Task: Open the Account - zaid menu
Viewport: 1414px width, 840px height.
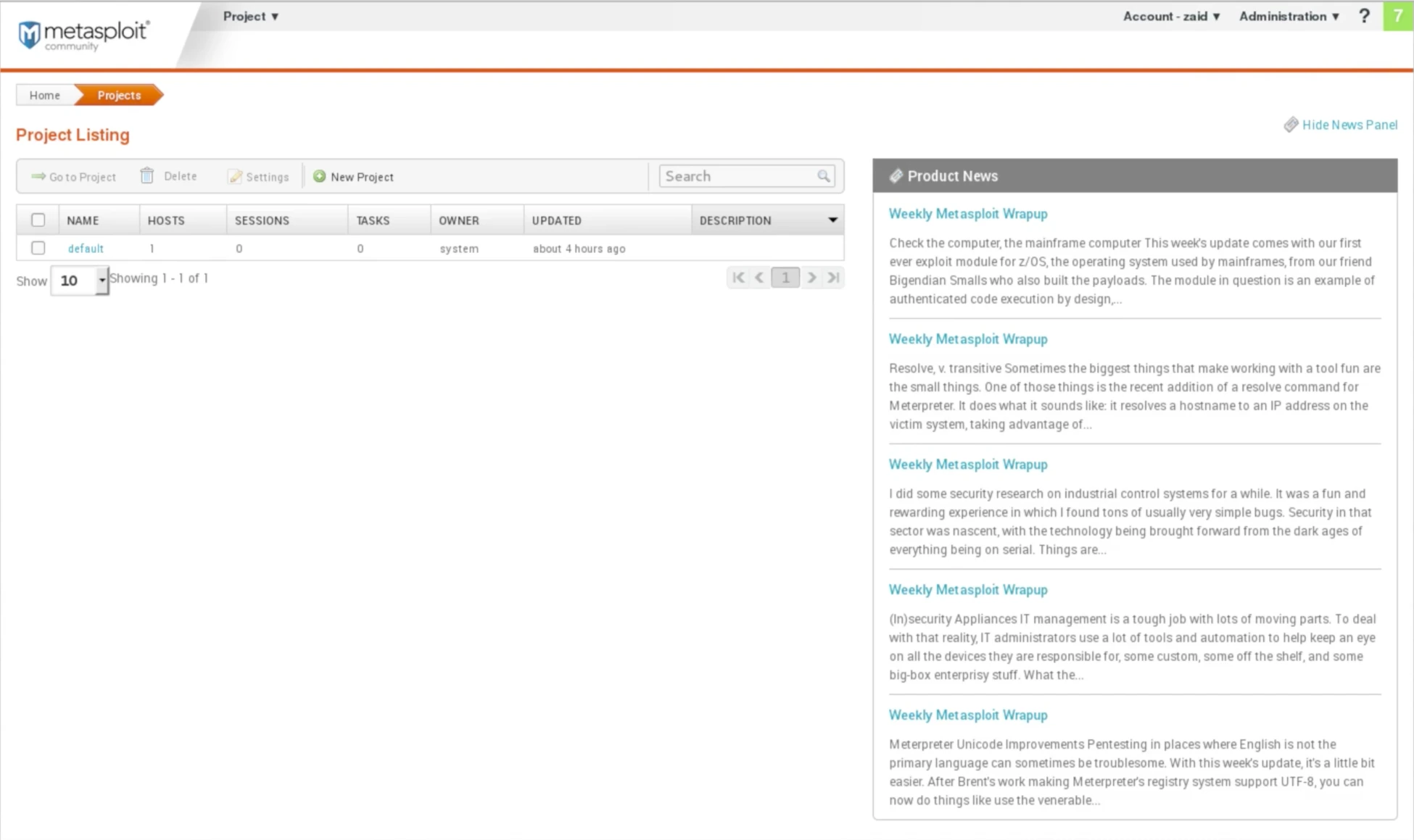Action: 1172,16
